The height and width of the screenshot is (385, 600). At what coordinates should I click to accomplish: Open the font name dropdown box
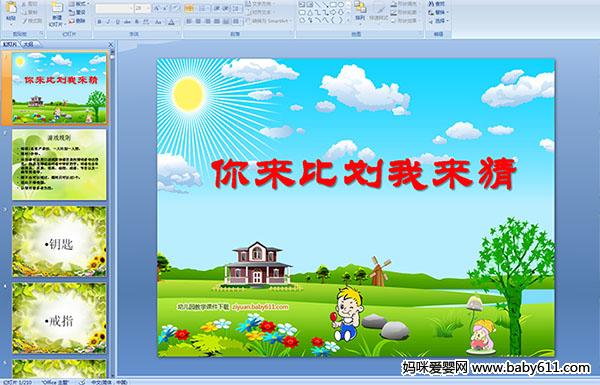coord(114,8)
